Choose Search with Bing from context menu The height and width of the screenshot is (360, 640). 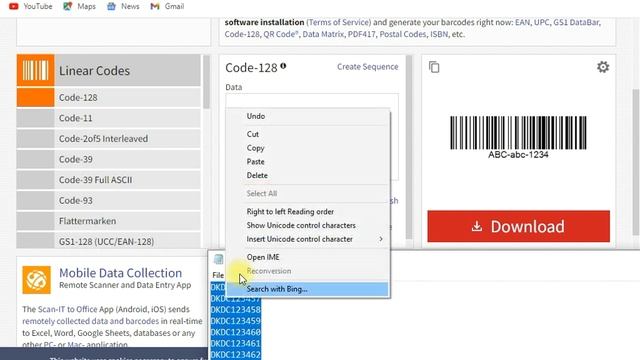[x=308, y=289]
